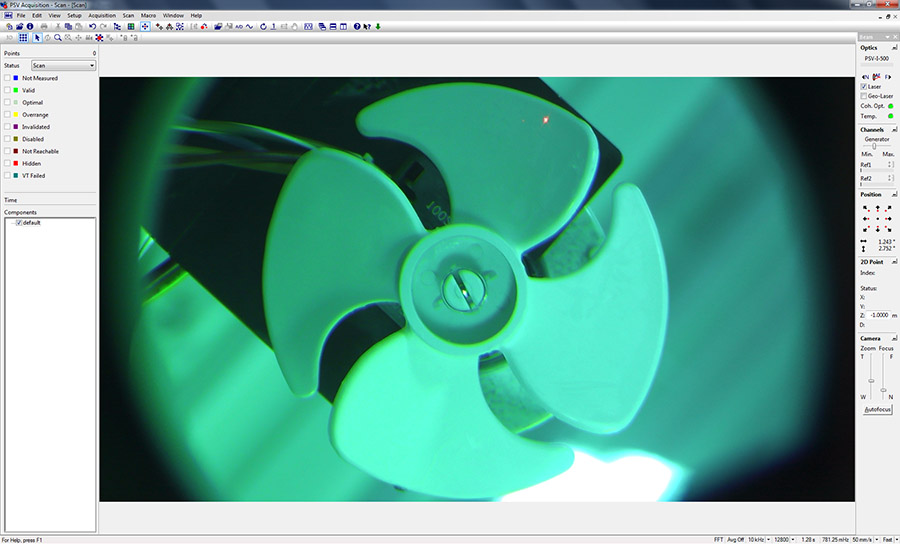This screenshot has height=544, width=900.
Task: Toggle the Not Measured checkbox
Action: 7,78
